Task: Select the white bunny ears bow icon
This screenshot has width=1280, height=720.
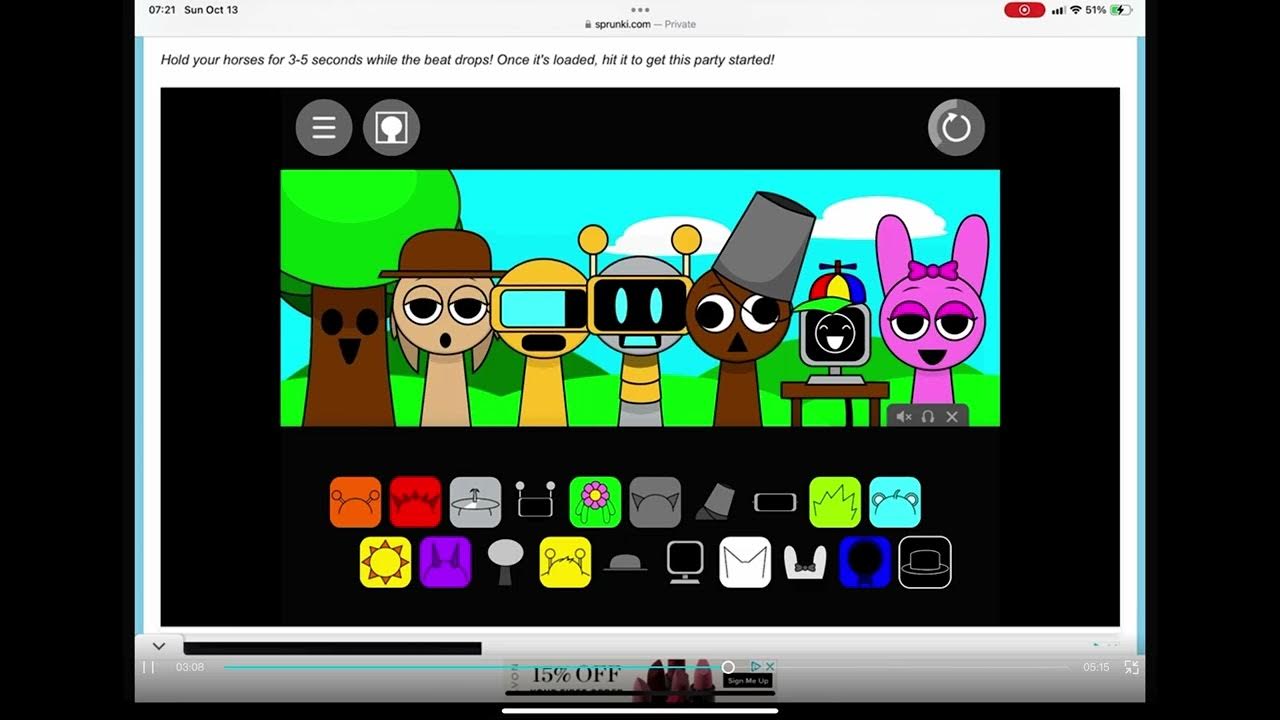Action: click(805, 563)
